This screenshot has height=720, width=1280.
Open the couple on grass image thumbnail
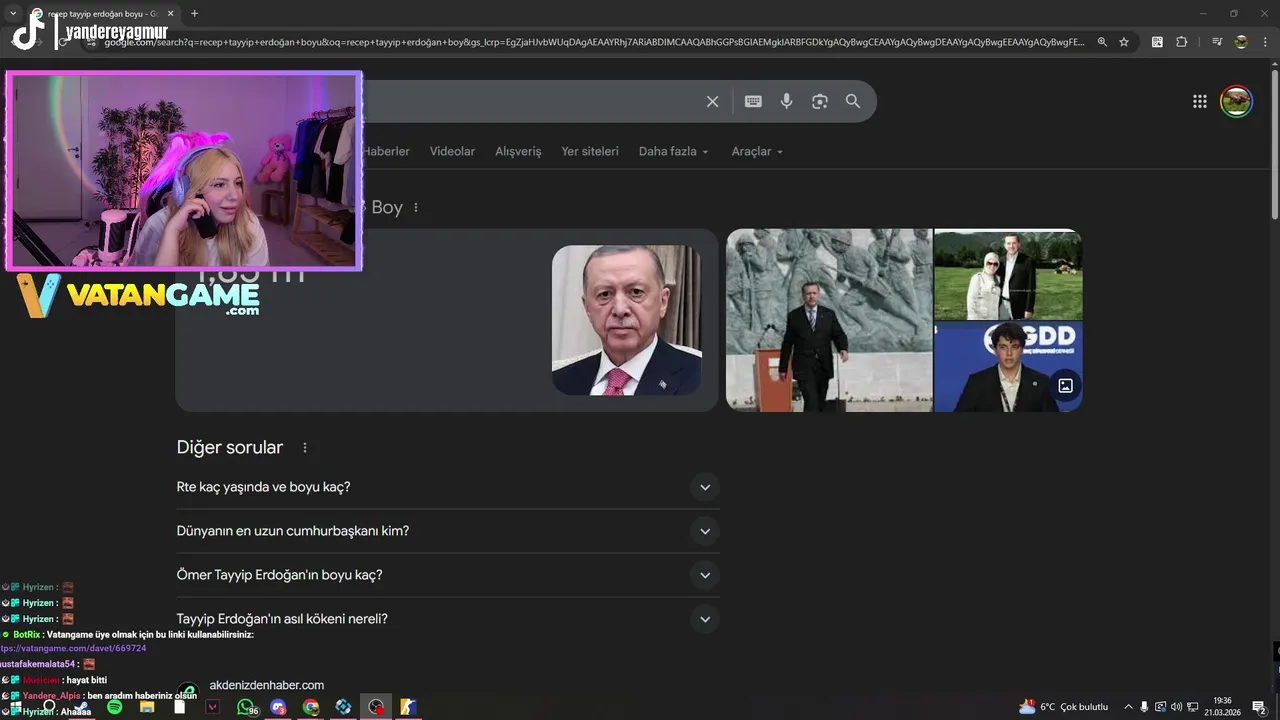pyautogui.click(x=1008, y=274)
